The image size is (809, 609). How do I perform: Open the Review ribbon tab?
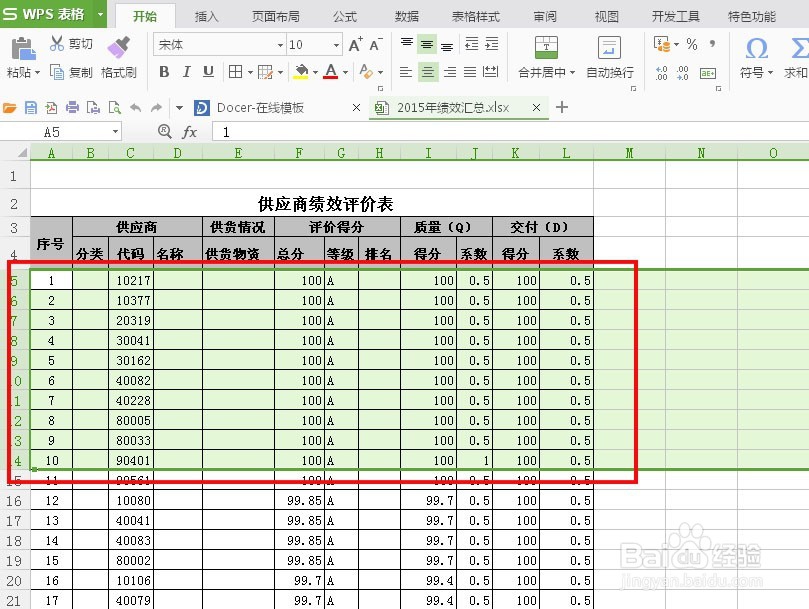pyautogui.click(x=545, y=17)
